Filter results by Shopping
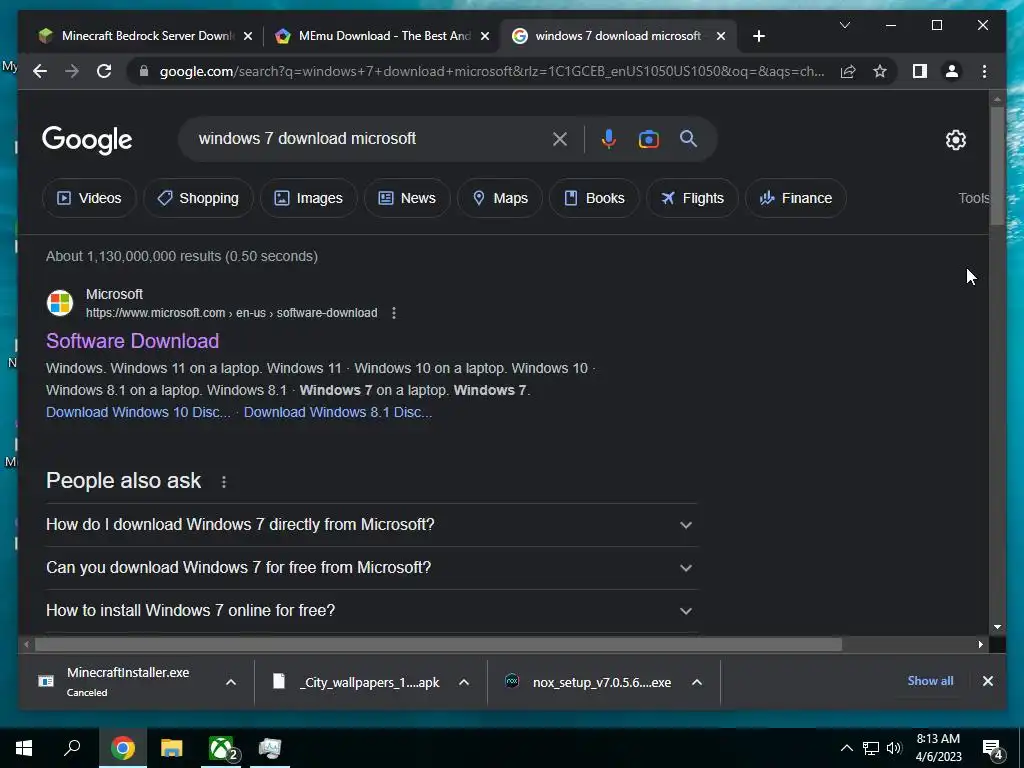 point(198,198)
